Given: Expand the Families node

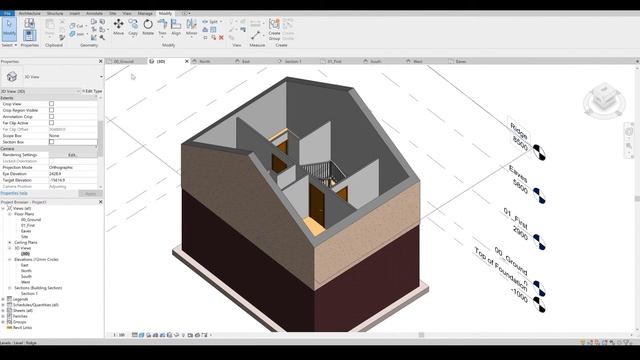Looking at the screenshot, I should 3,316.
